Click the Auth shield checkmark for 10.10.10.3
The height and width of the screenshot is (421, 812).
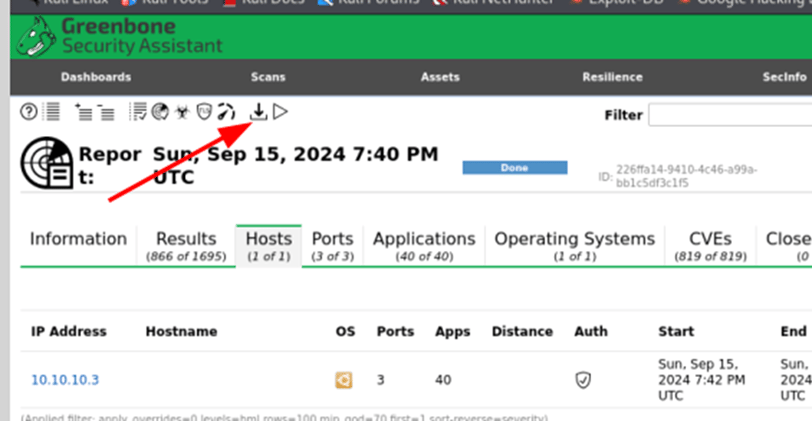click(583, 380)
